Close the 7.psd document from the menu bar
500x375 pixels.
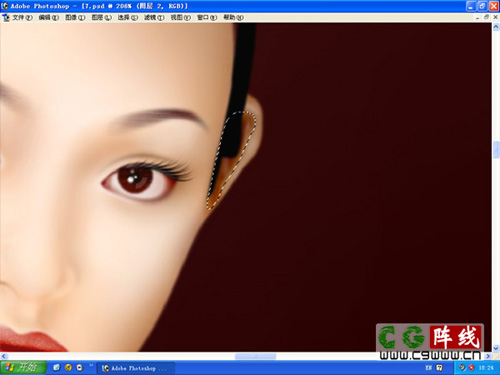(x=495, y=17)
